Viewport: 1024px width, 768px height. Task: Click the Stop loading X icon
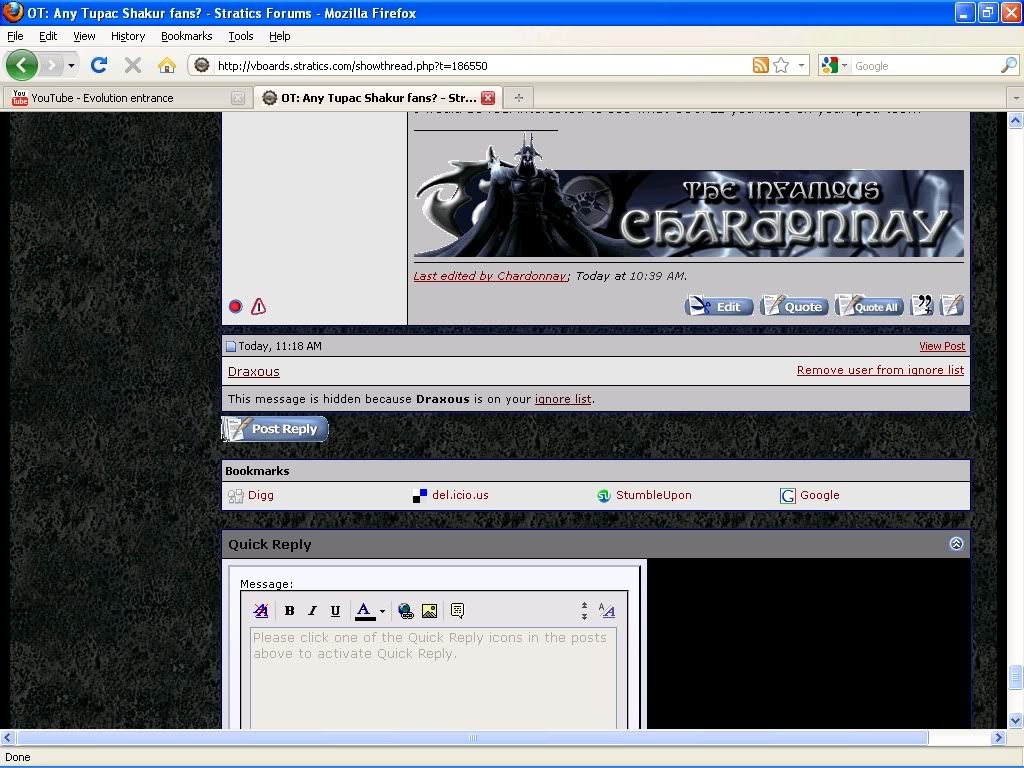[x=133, y=65]
